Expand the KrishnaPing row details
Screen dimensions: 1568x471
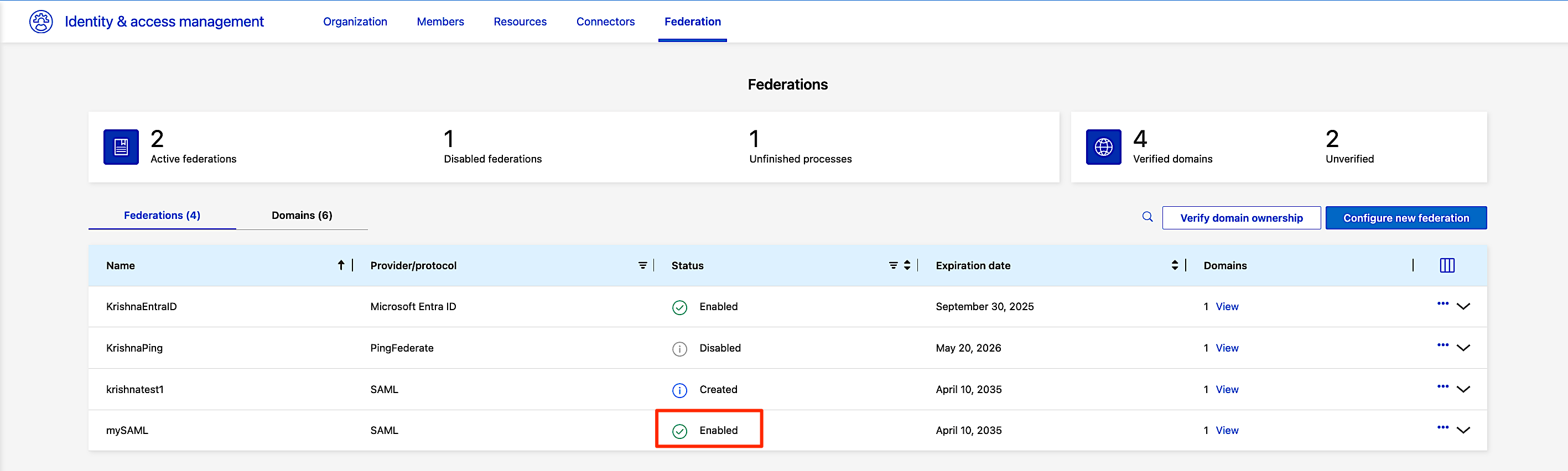point(1463,348)
